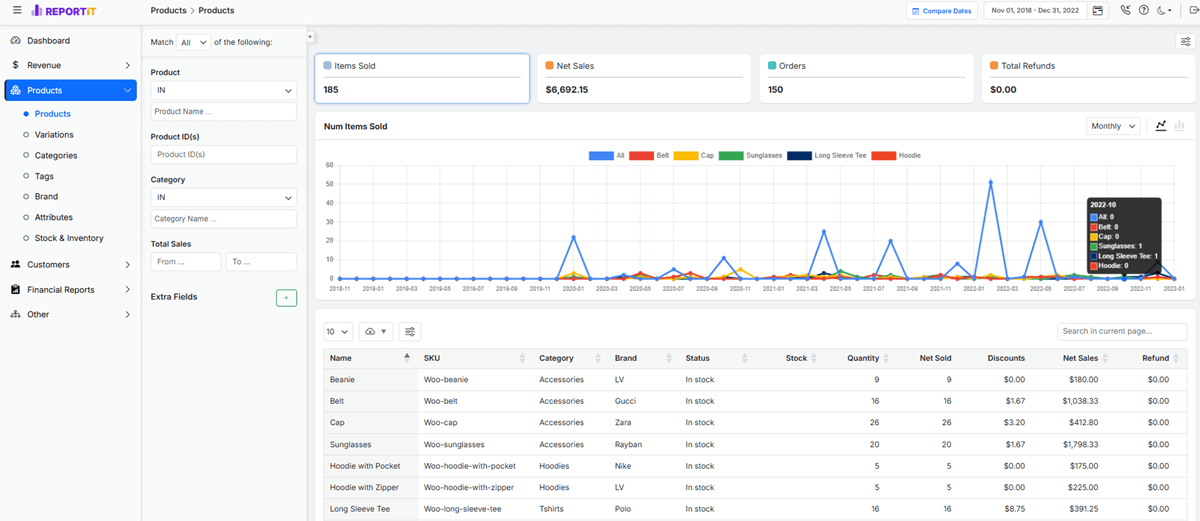
Task: Open the Match All dropdown
Action: (193, 42)
